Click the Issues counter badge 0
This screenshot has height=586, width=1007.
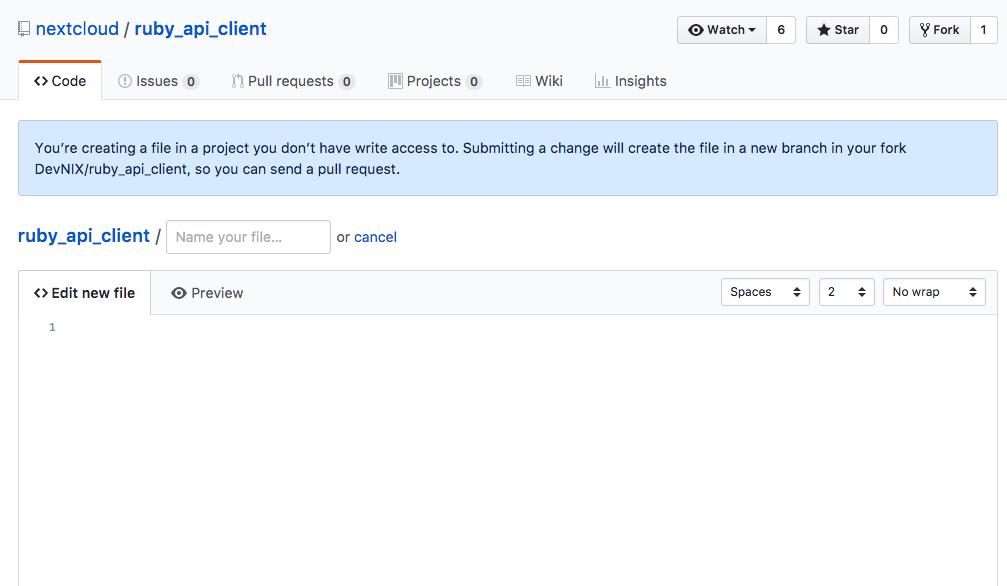(x=191, y=82)
